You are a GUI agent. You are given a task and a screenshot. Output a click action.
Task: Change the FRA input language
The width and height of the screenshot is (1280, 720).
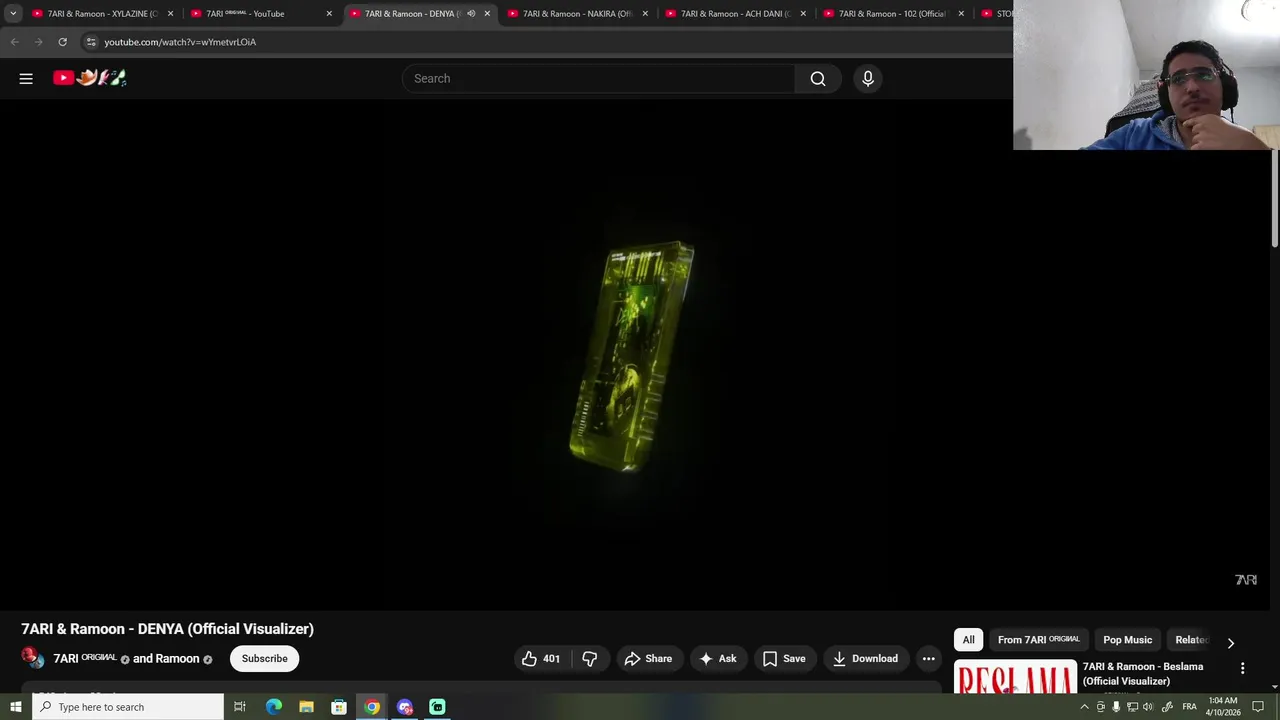click(x=1189, y=707)
